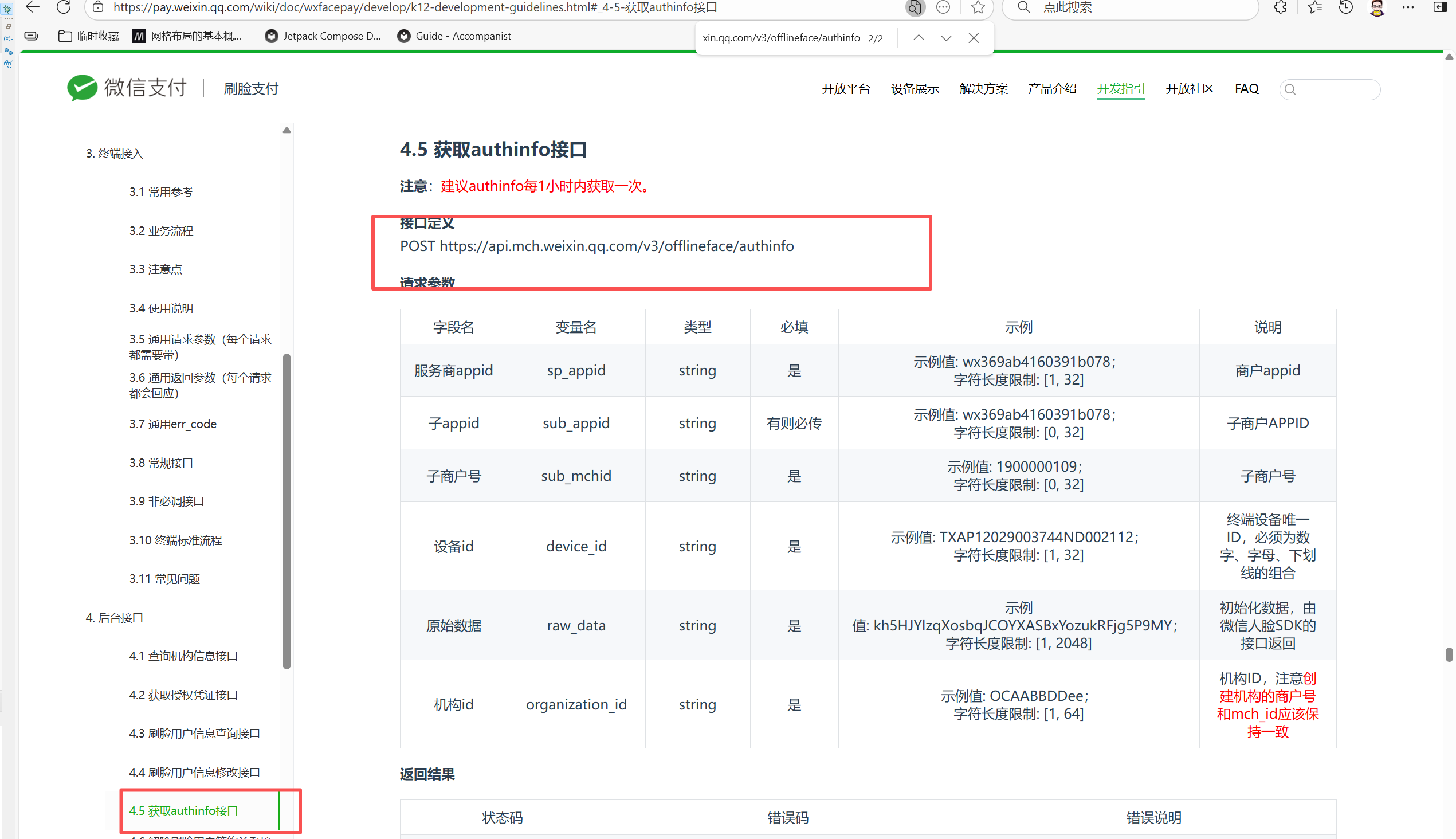Click the 临时收藏 bookmark folder
The height and width of the screenshot is (839, 1456).
coord(89,36)
